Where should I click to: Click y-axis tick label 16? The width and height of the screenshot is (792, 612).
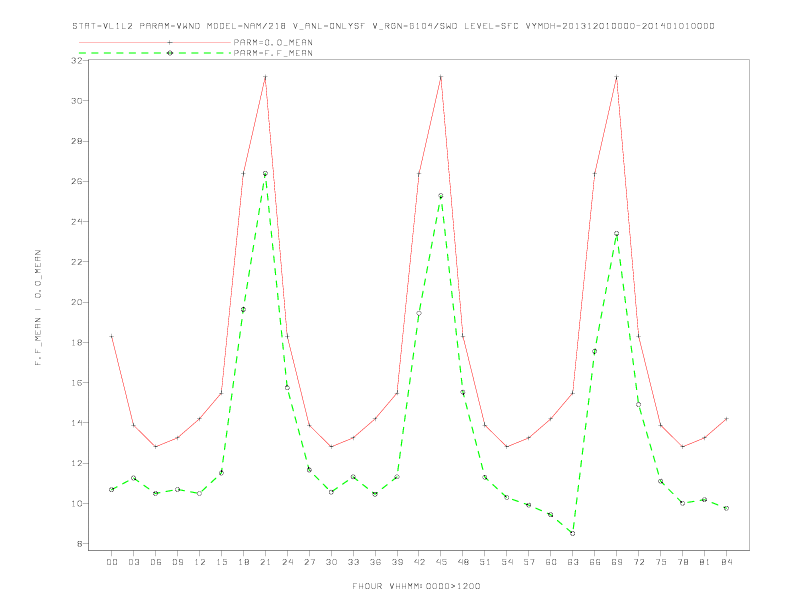coord(77,383)
